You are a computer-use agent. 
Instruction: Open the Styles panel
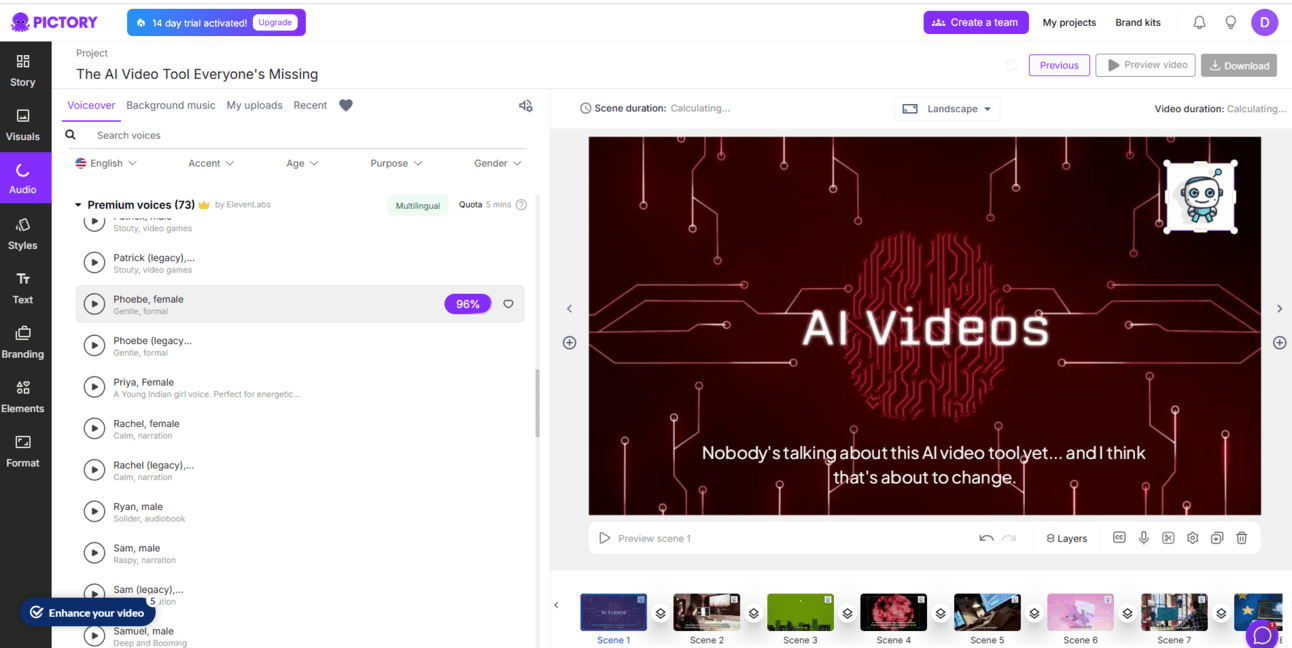point(23,233)
